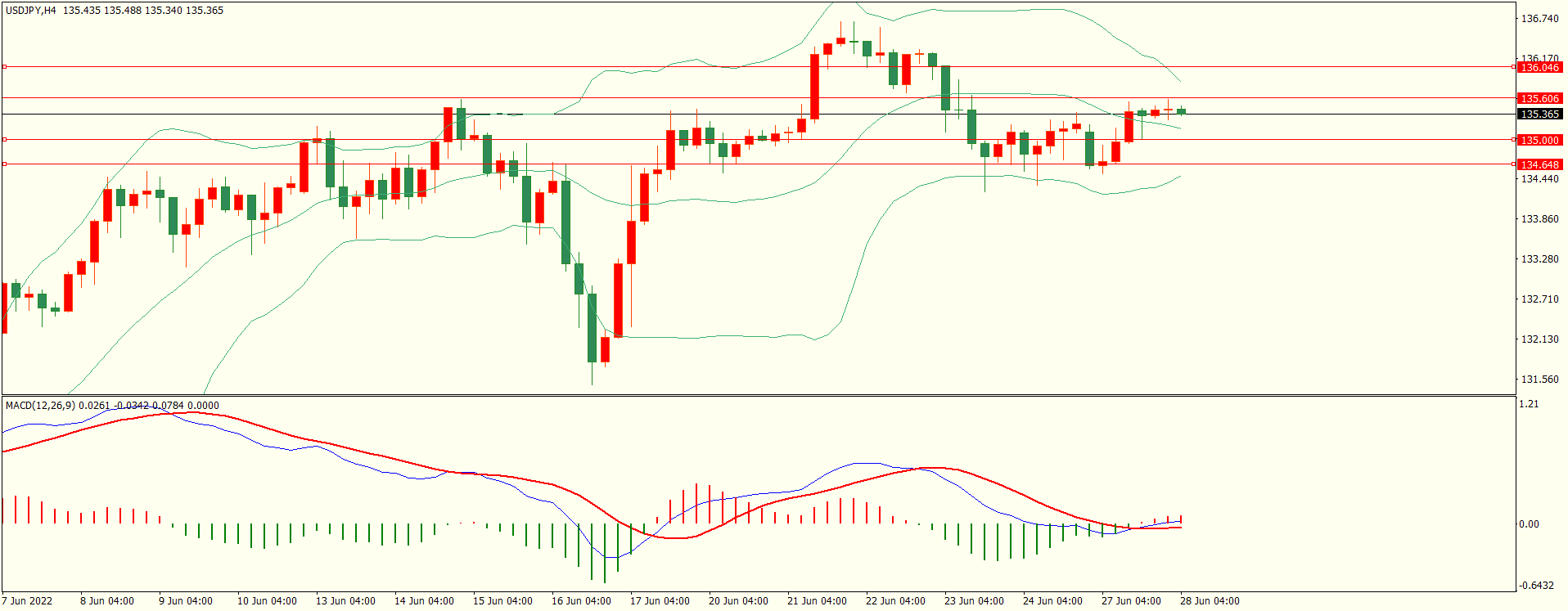Grab the left handle of the 136.046 line
This screenshot has width=1568, height=611.
(x=4, y=67)
